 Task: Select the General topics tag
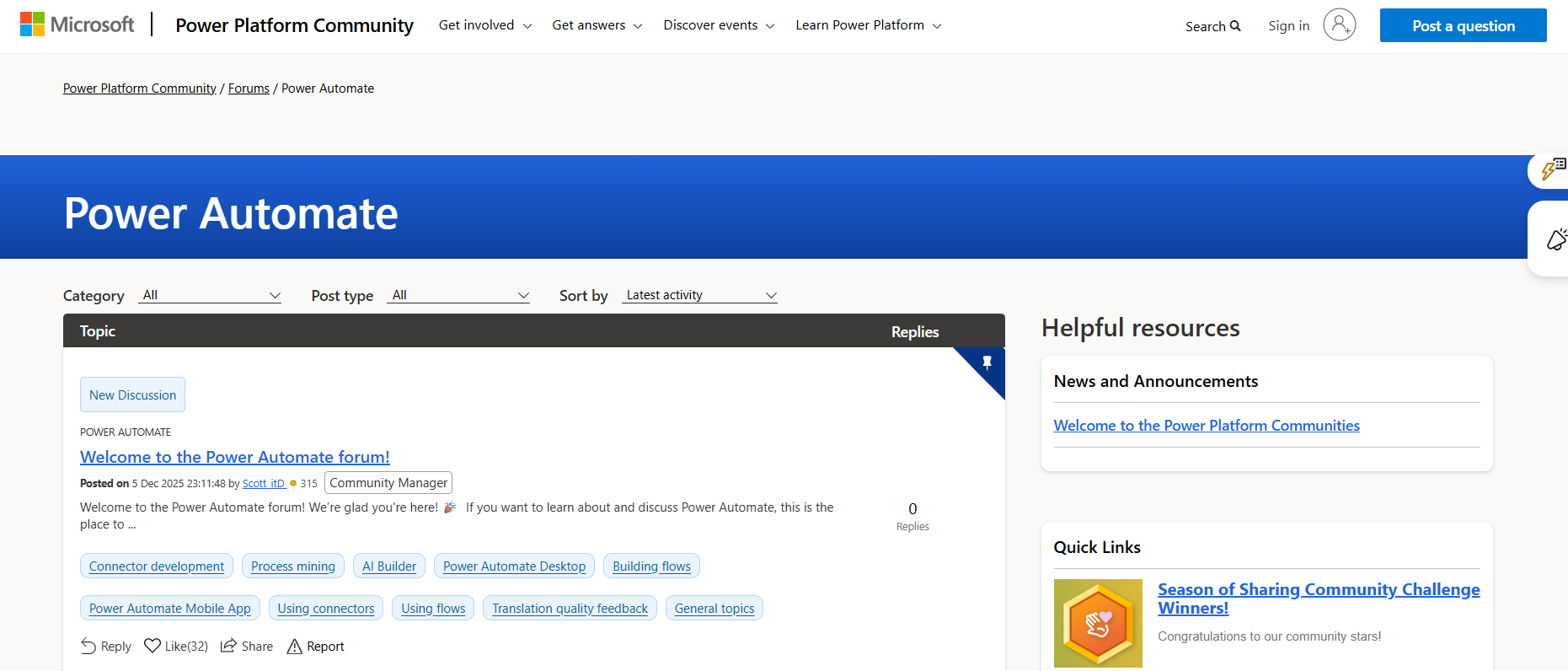coord(714,608)
